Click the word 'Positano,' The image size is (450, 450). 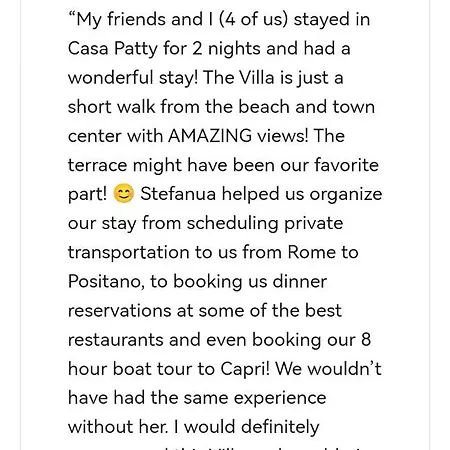click(x=106, y=282)
